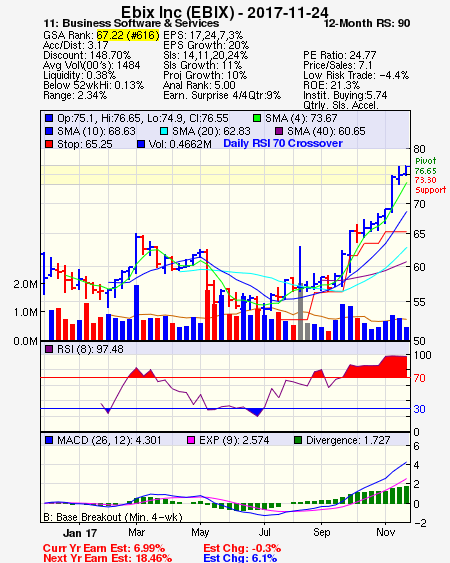Click the green SMA (4) legend swatch
The height and width of the screenshot is (563, 450).
click(257, 118)
